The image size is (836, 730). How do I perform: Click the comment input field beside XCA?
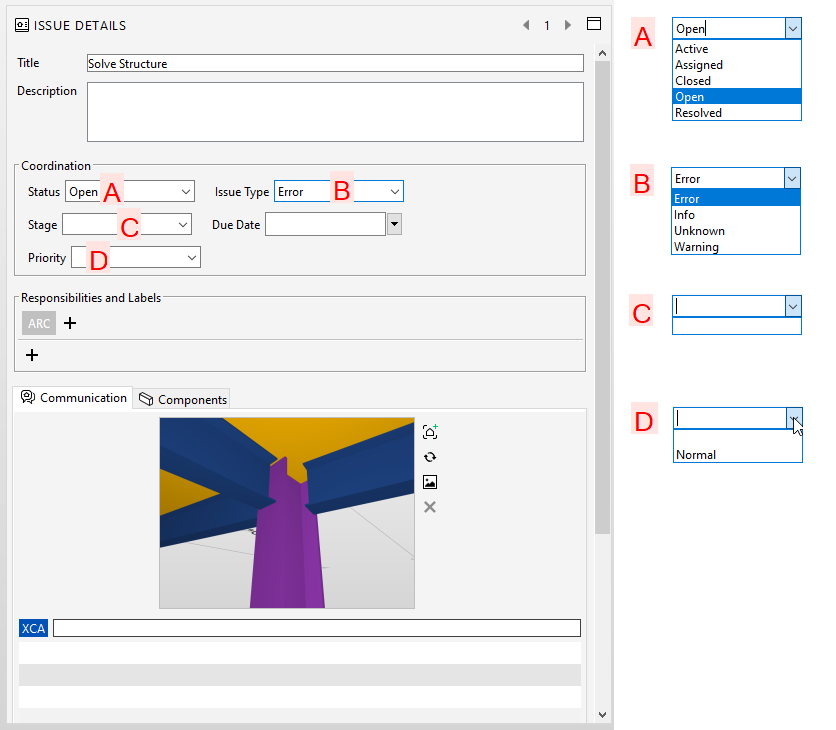click(317, 628)
